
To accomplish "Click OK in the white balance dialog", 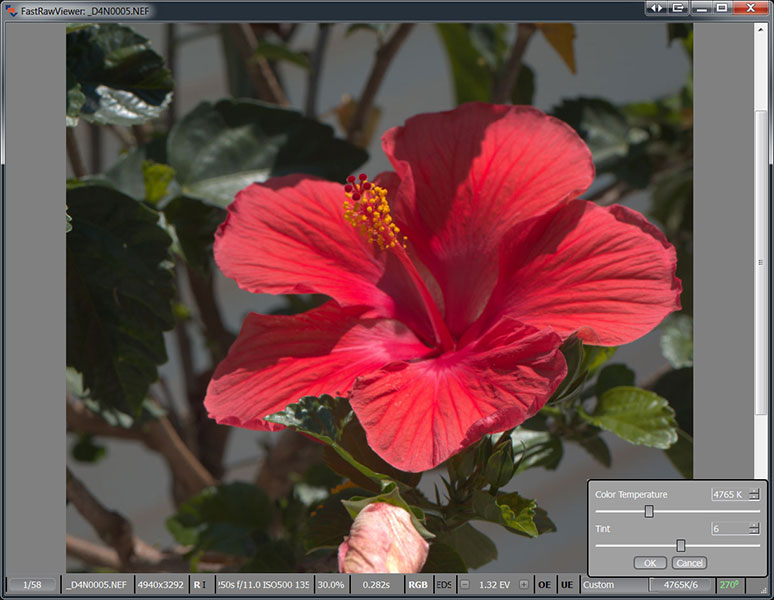I will 649,563.
